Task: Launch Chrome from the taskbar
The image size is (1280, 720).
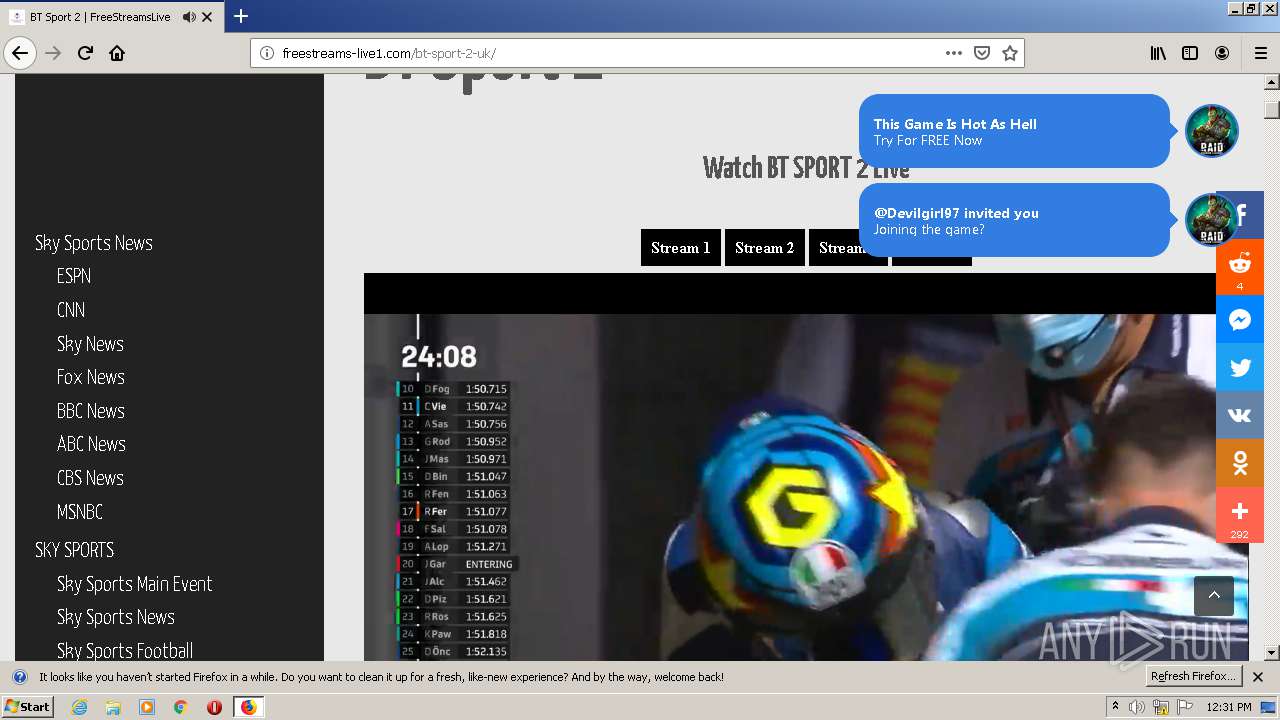Action: (x=180, y=707)
